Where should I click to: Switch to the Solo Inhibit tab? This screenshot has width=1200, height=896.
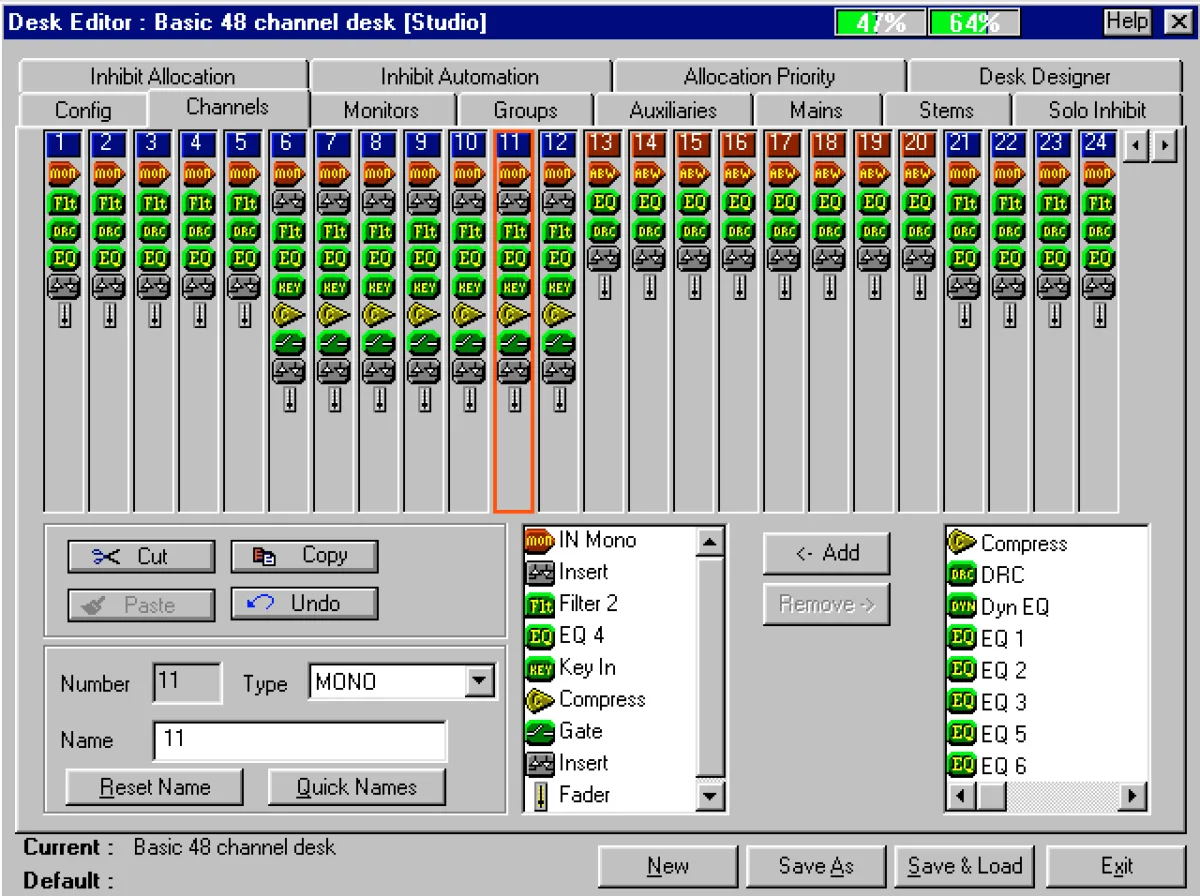pyautogui.click(x=1097, y=110)
